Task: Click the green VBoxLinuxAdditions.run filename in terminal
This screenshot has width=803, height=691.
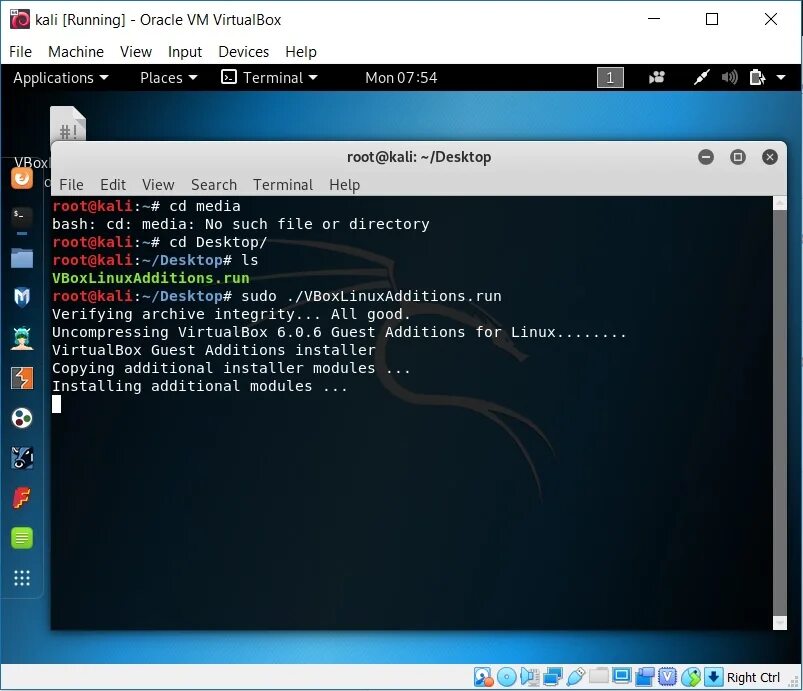Action: click(151, 278)
